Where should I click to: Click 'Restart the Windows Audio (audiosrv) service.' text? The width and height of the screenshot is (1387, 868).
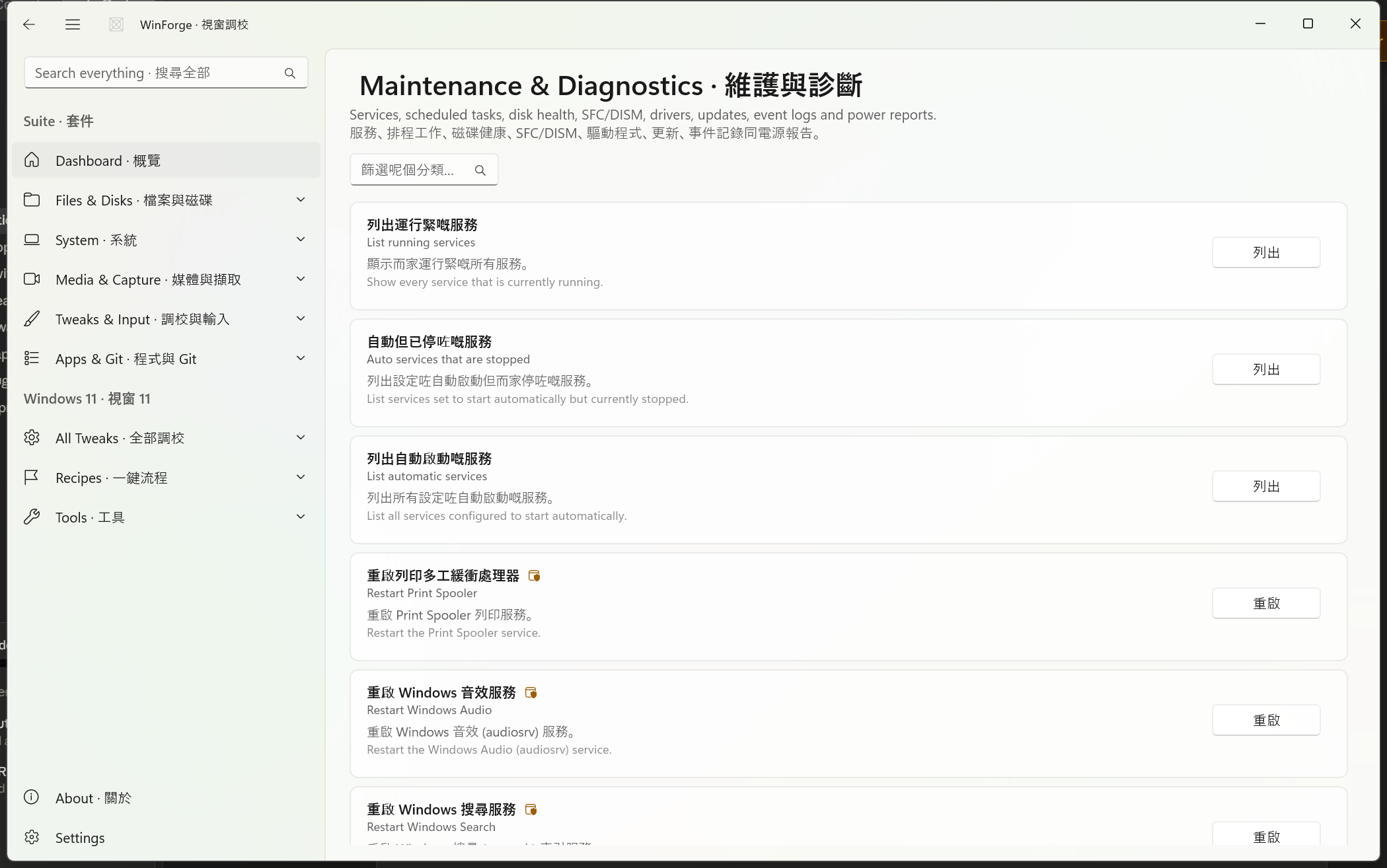pyautogui.click(x=490, y=750)
